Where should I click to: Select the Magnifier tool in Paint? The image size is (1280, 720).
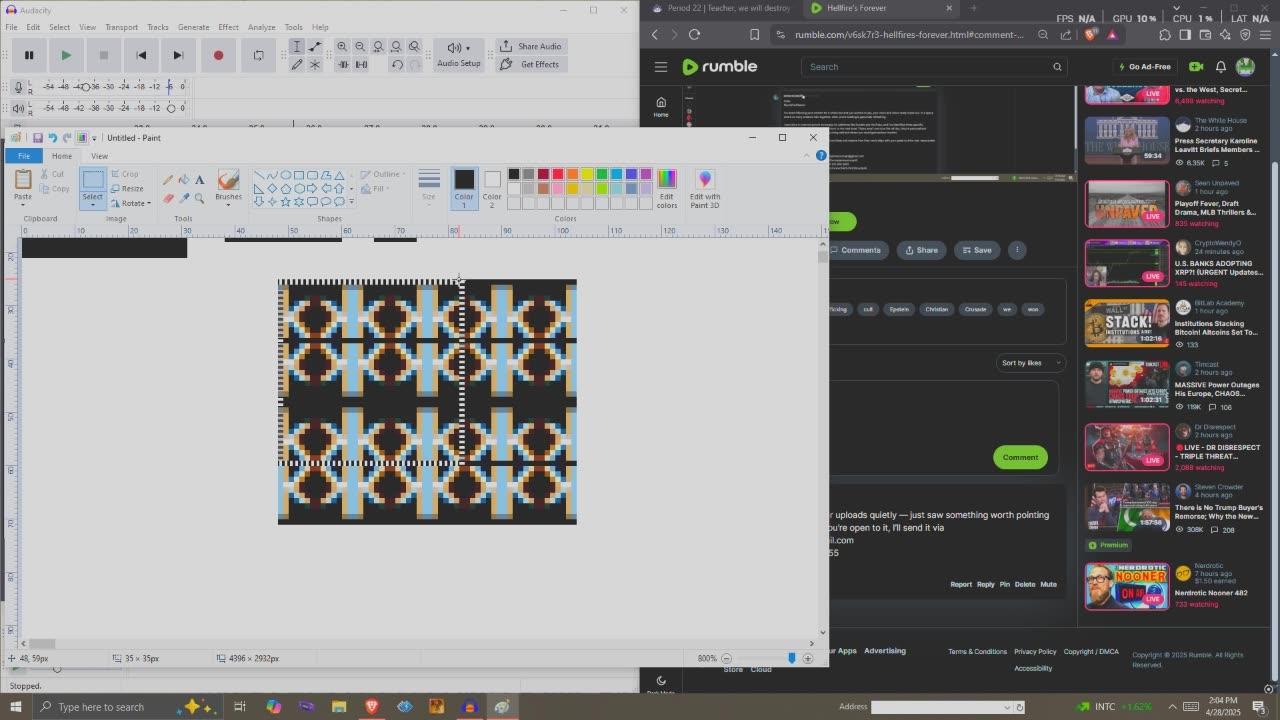(x=200, y=198)
